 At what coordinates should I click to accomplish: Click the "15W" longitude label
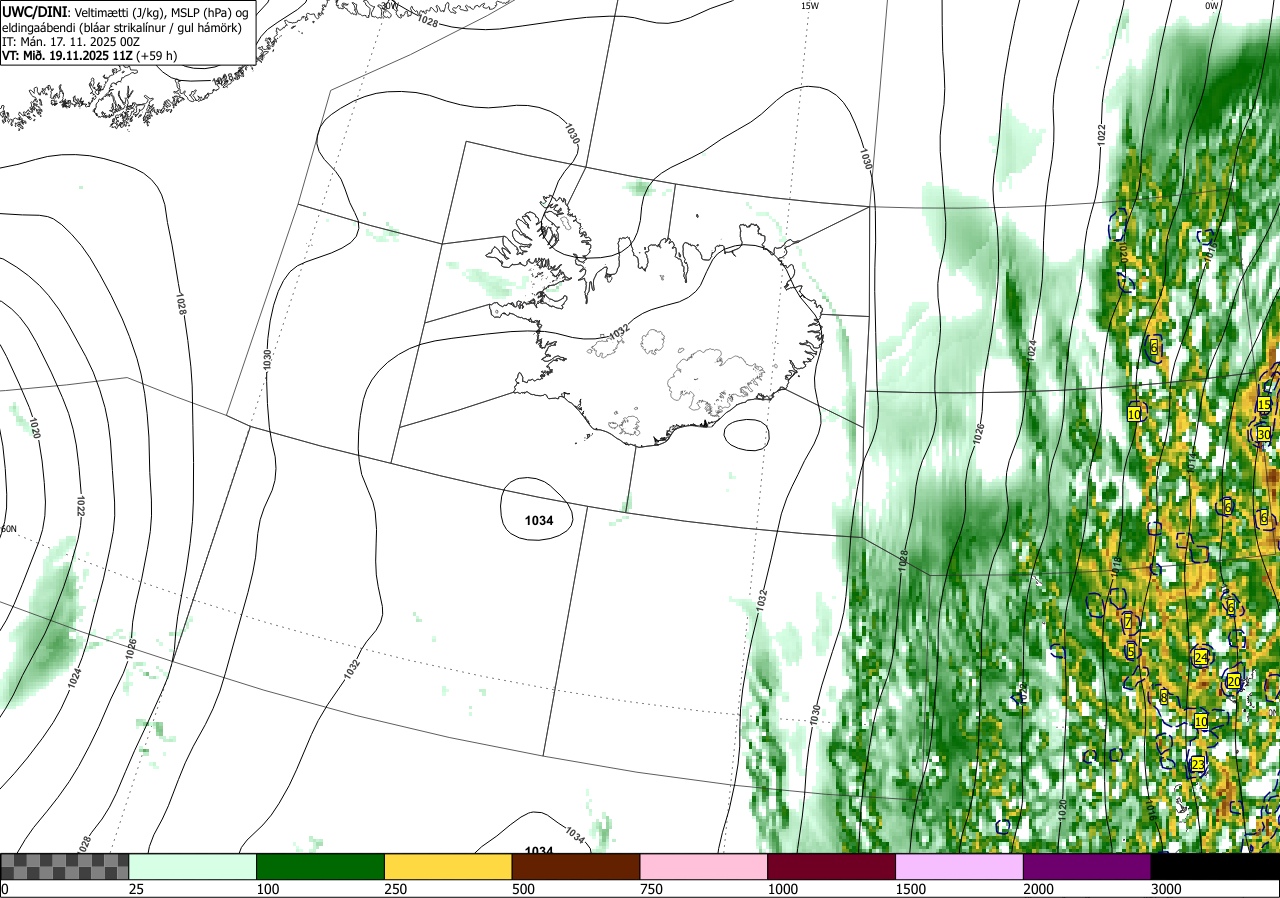[x=810, y=6]
